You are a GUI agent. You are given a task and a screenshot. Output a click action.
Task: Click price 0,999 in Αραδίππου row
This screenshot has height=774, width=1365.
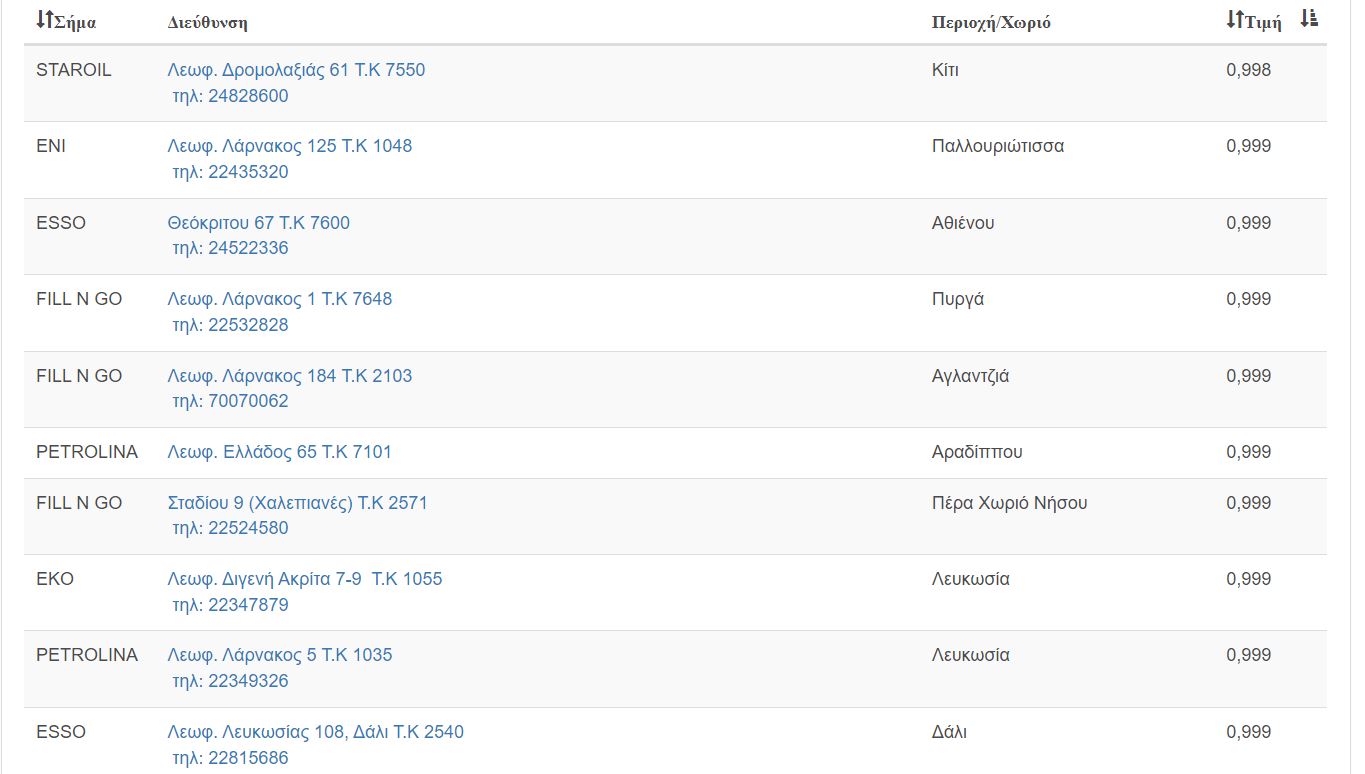click(x=1249, y=452)
